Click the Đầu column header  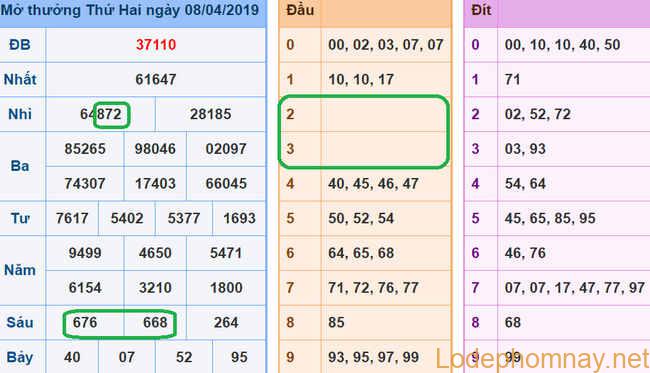coord(300,10)
